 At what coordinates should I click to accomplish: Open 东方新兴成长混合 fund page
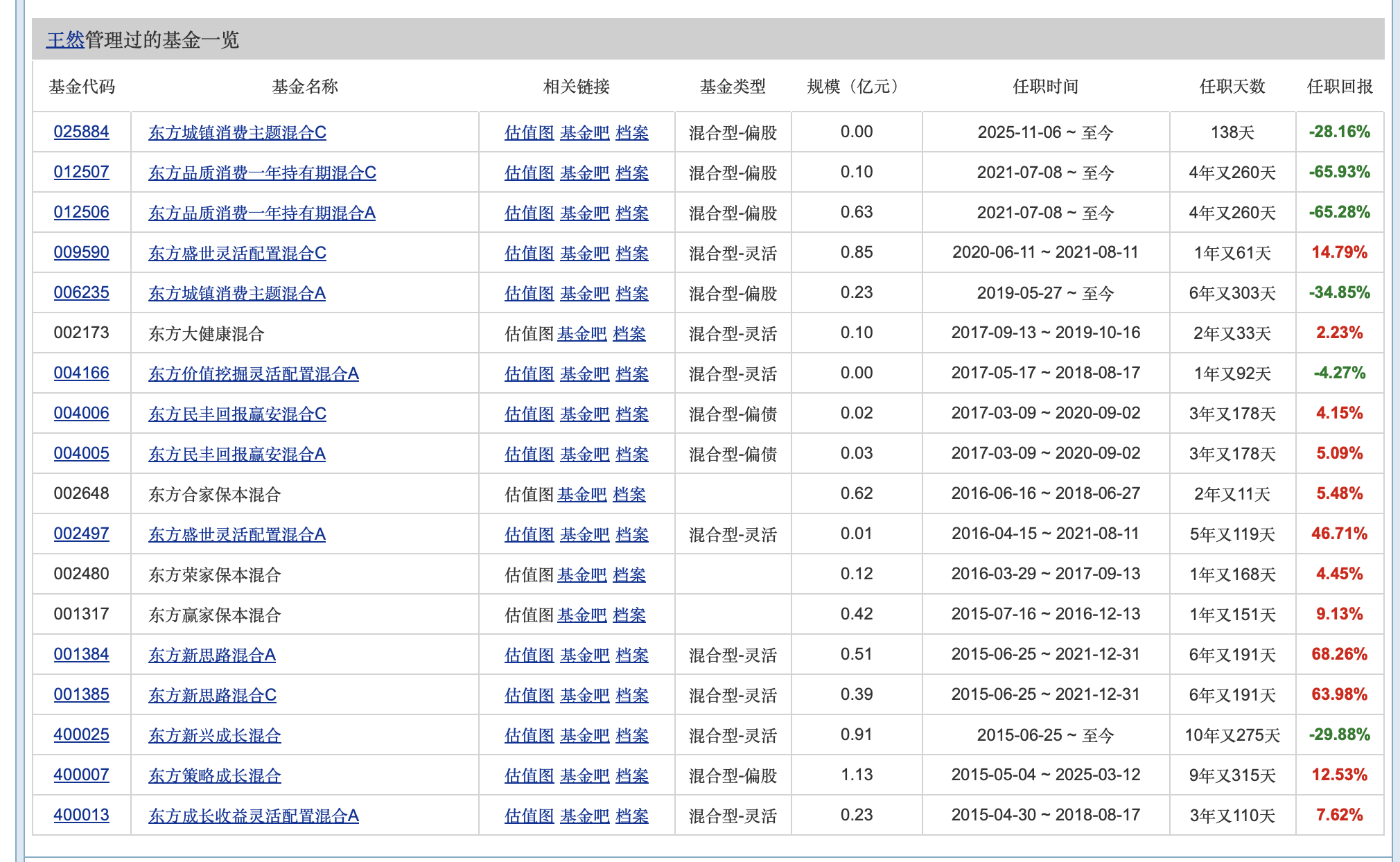click(214, 735)
